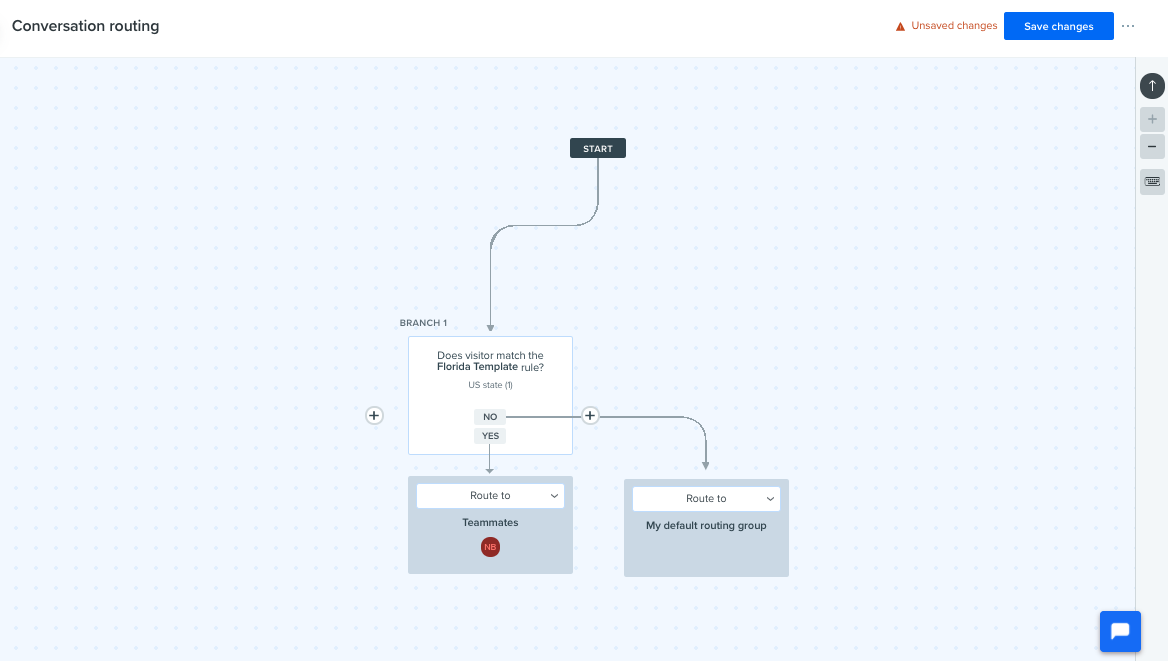This screenshot has width=1168, height=661.
Task: Click the US state (1) condition text
Action: click(x=490, y=385)
